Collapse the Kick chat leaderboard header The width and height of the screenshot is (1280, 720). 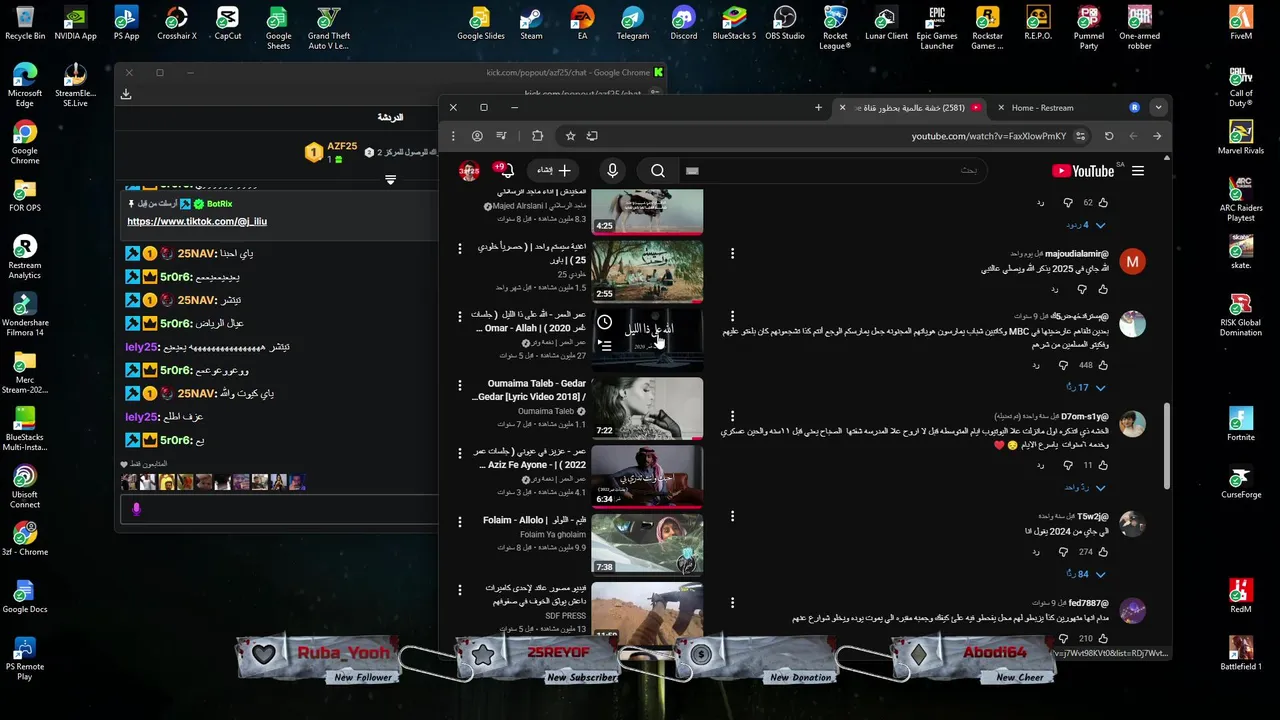(x=390, y=180)
